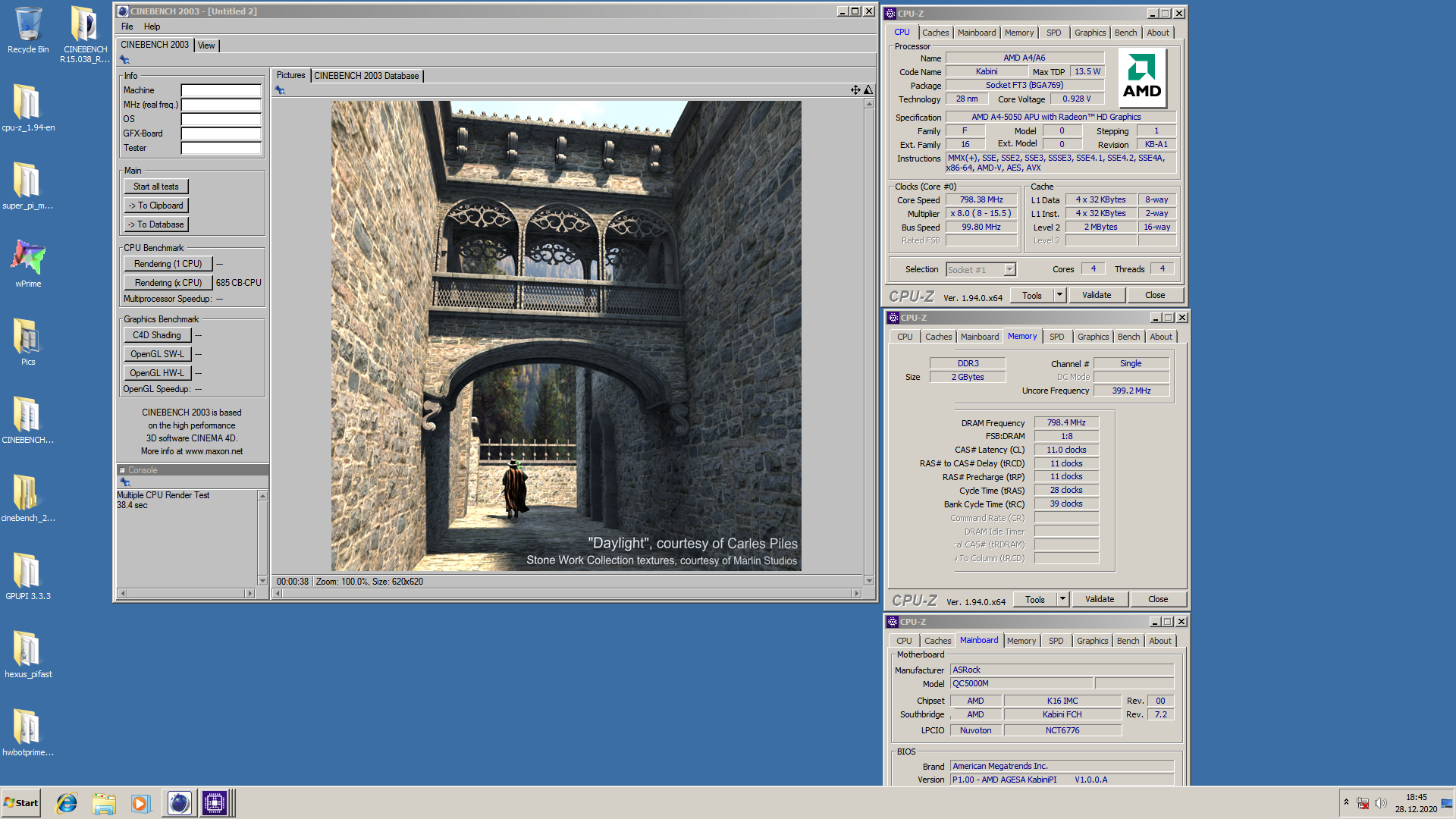The height and width of the screenshot is (819, 1456).
Task: Click the OS input field
Action: pos(221,119)
